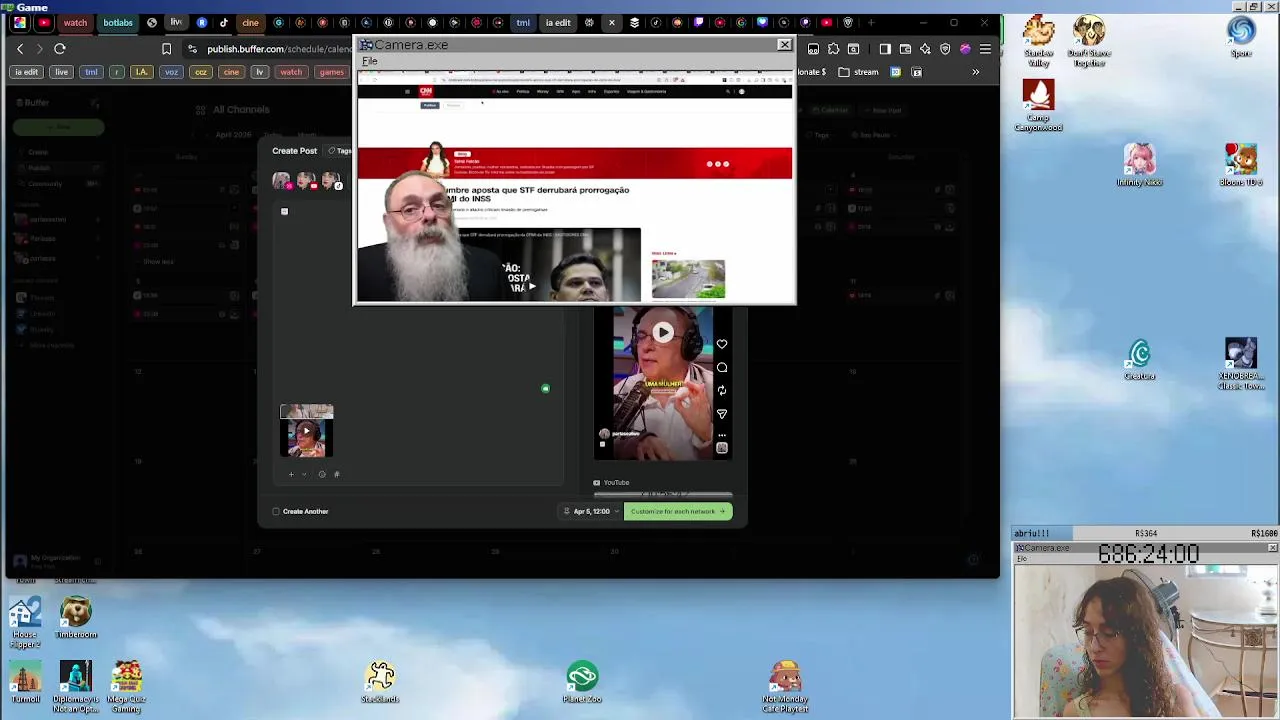Open the browser hamburger menu
Viewport: 1280px width, 720px height.
(985, 49)
